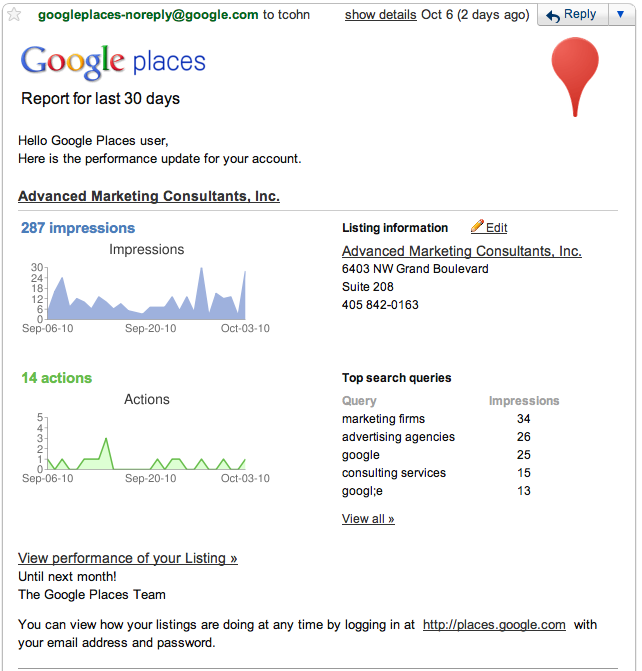Image resolution: width=642 pixels, height=671 pixels.
Task: Click the sender address googleplaces-noreply@google.com
Action: coord(148,15)
